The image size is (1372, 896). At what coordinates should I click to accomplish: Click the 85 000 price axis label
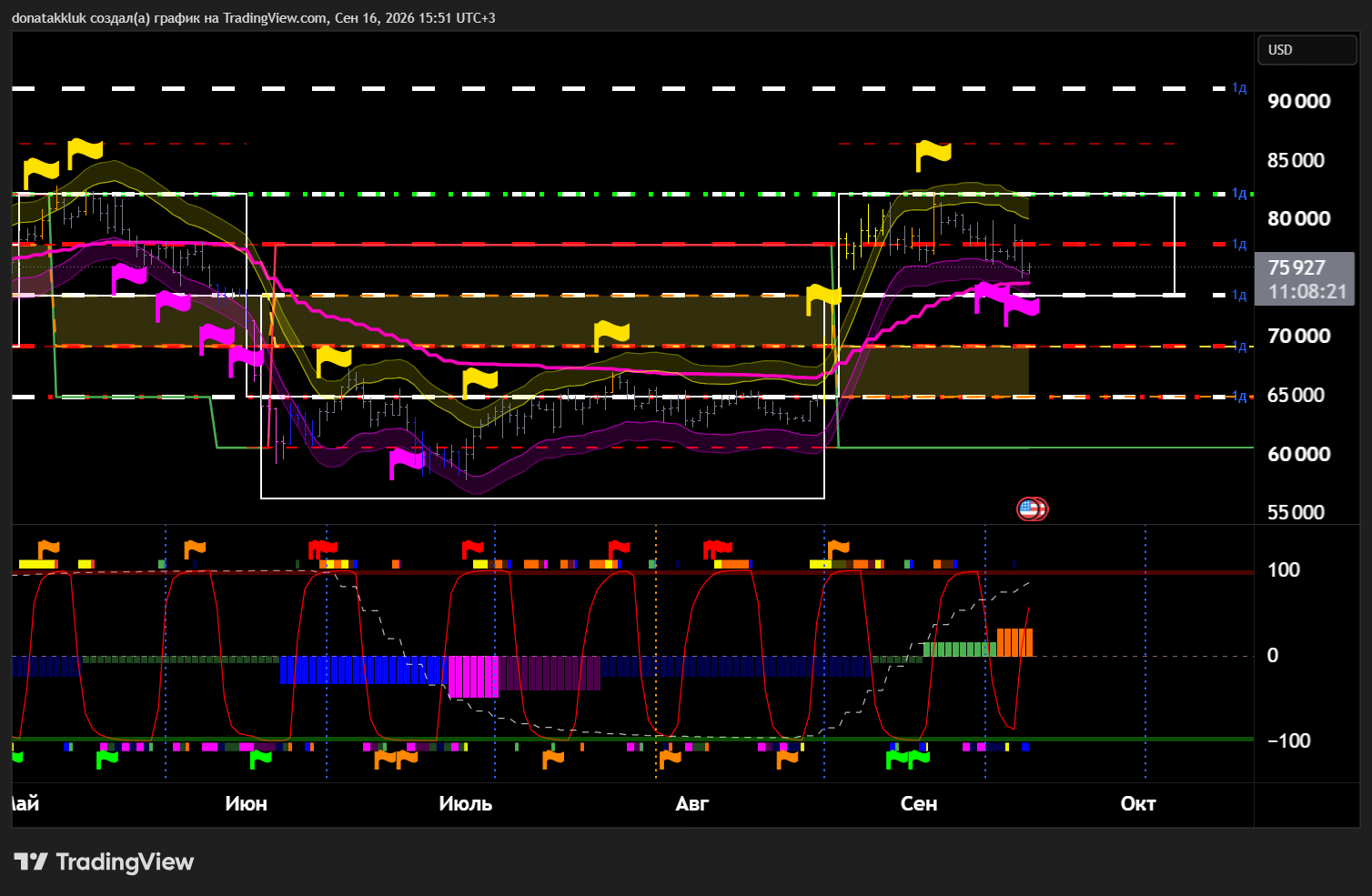(x=1296, y=160)
